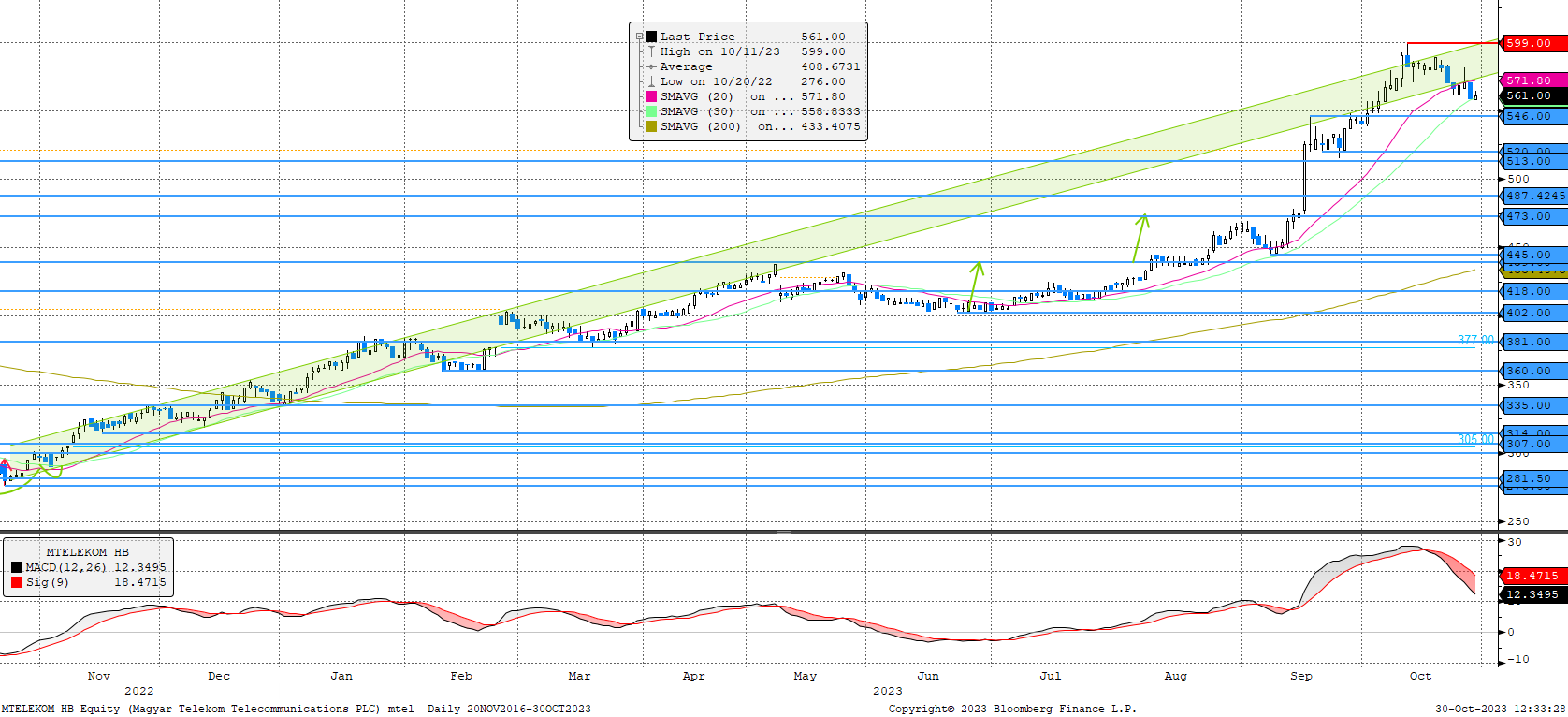Click the 546.00 level tag on axis

(1533, 116)
